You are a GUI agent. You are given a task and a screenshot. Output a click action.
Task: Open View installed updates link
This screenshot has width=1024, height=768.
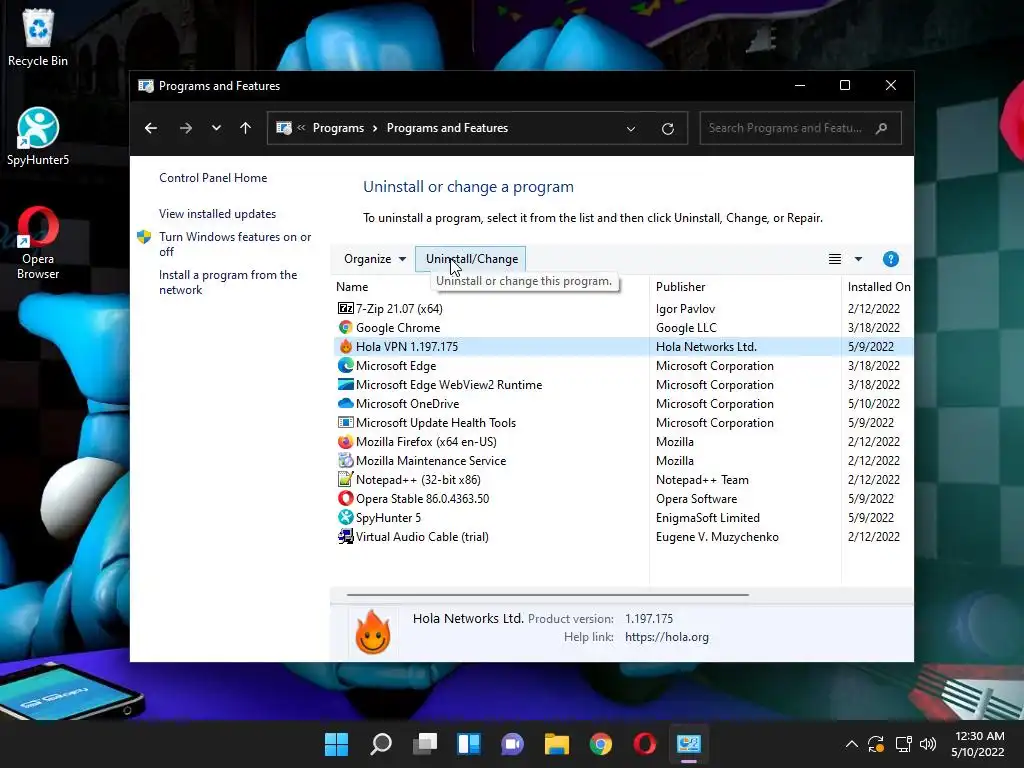[x=217, y=214]
